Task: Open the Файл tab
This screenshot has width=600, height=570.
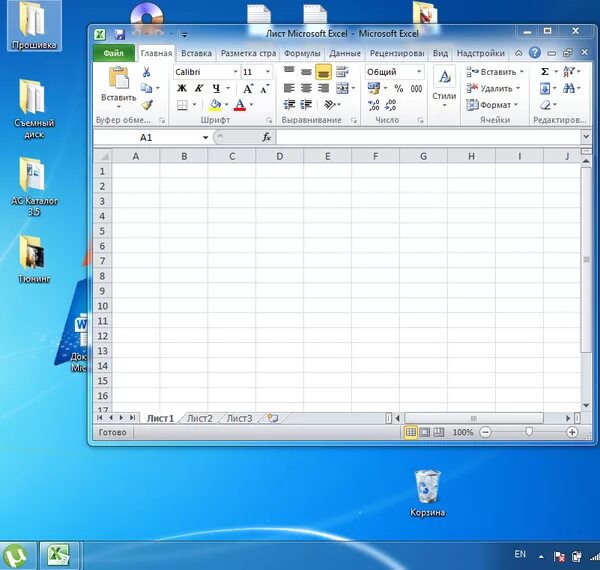Action: click(114, 53)
